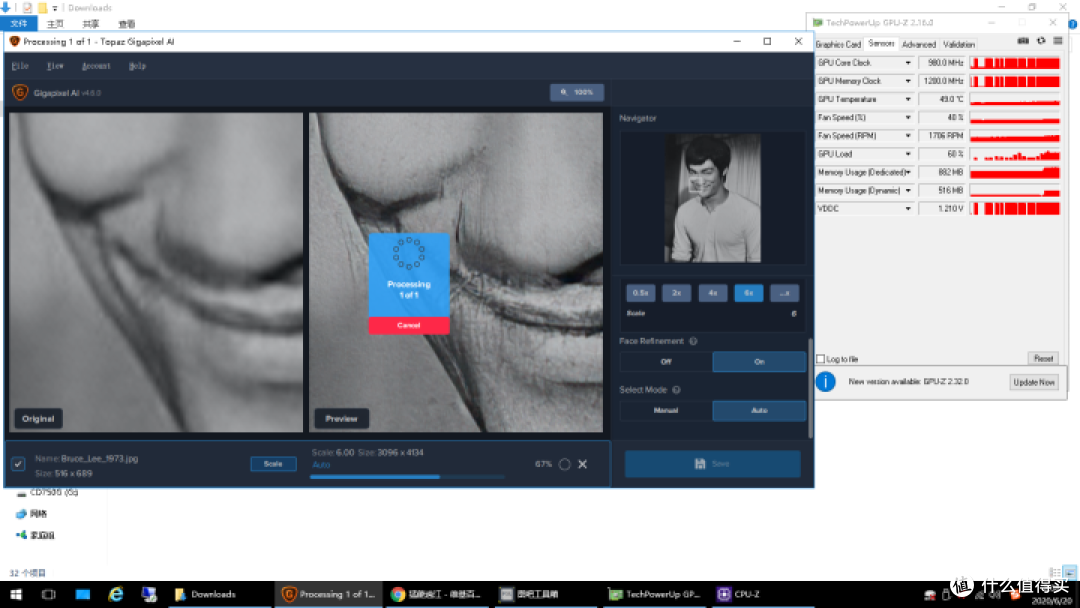Open Task View on the taskbar
This screenshot has height=608, width=1080.
48,594
